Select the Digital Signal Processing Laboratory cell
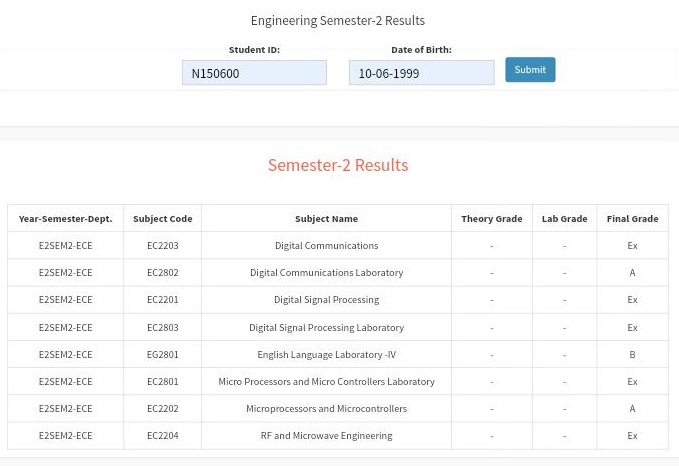The width and height of the screenshot is (679, 466). 326,327
